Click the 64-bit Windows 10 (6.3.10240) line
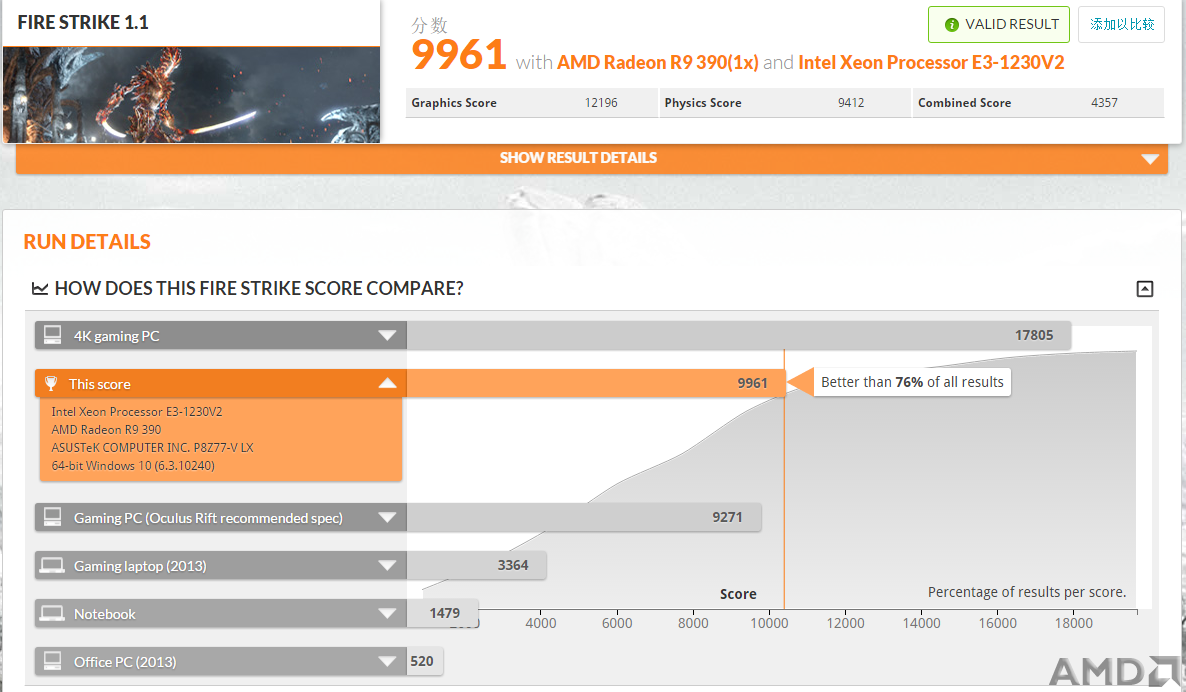This screenshot has width=1186, height=692. pos(133,466)
